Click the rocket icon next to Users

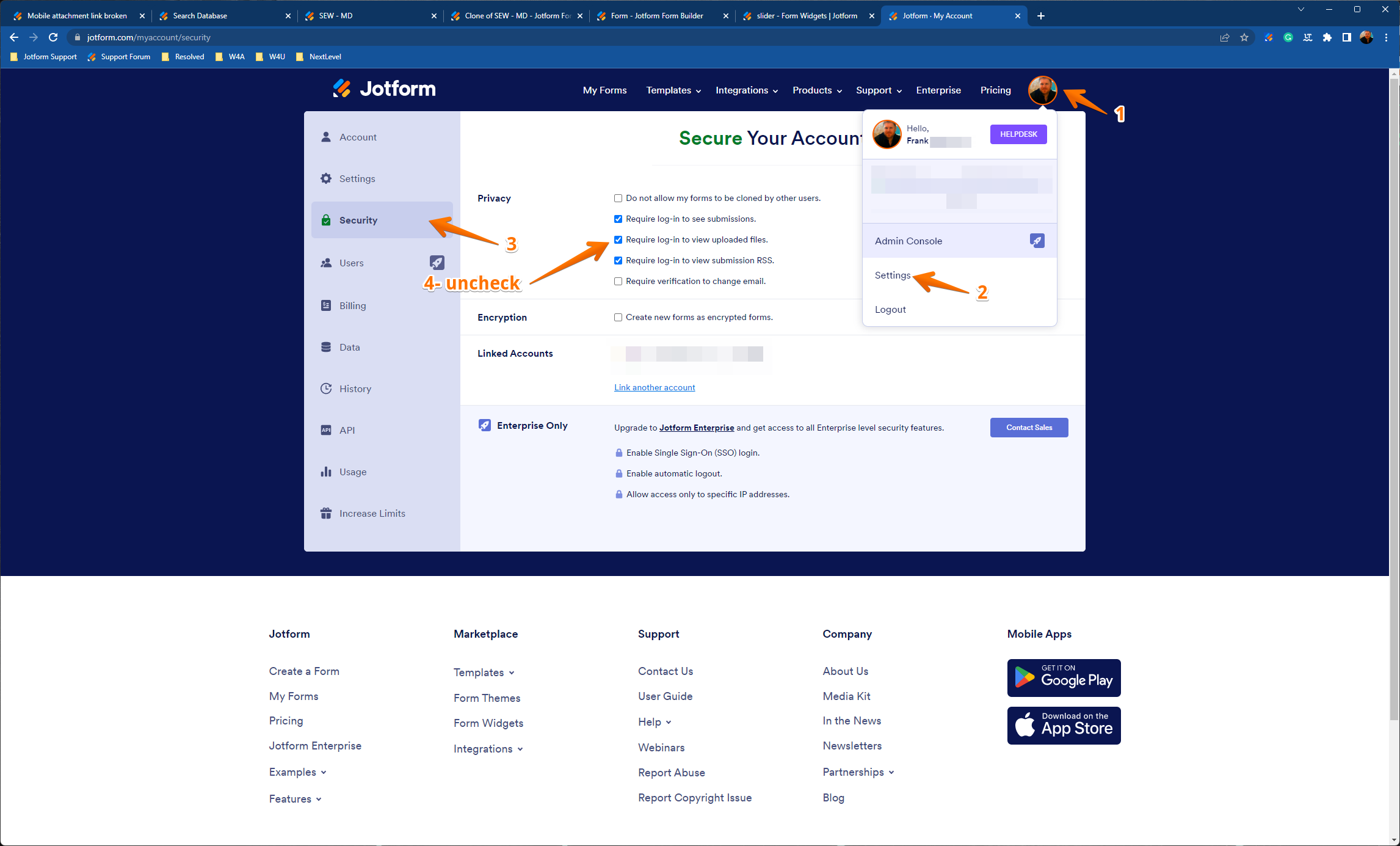(x=437, y=263)
